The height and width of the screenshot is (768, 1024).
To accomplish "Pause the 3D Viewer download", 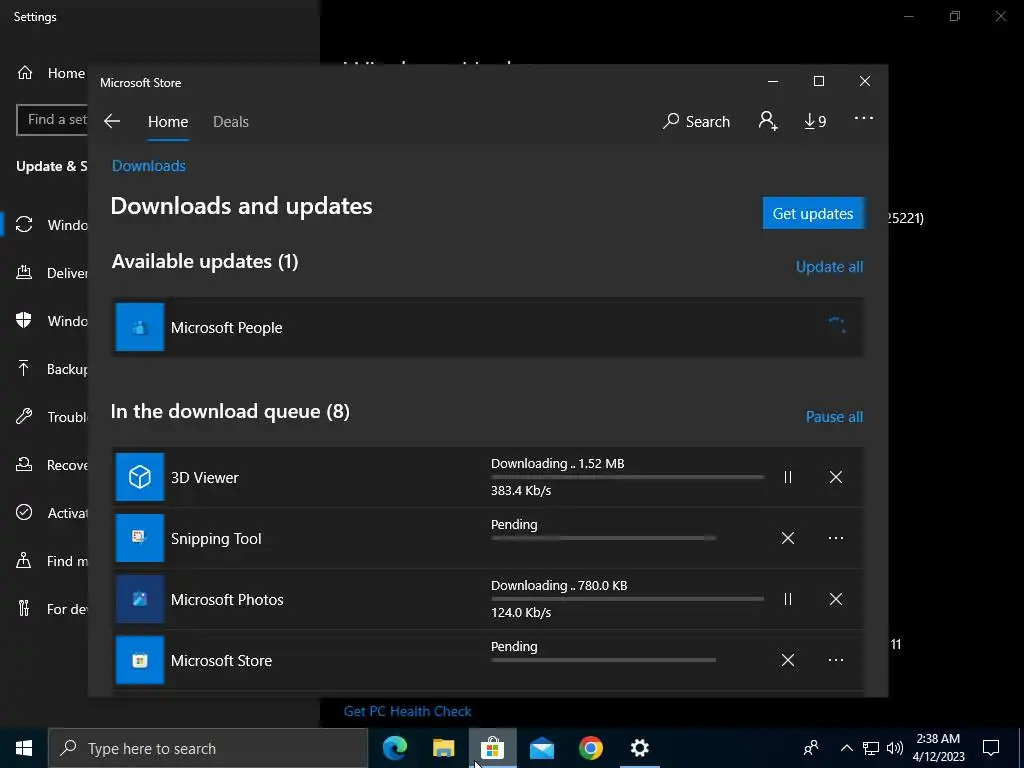I will 788,477.
